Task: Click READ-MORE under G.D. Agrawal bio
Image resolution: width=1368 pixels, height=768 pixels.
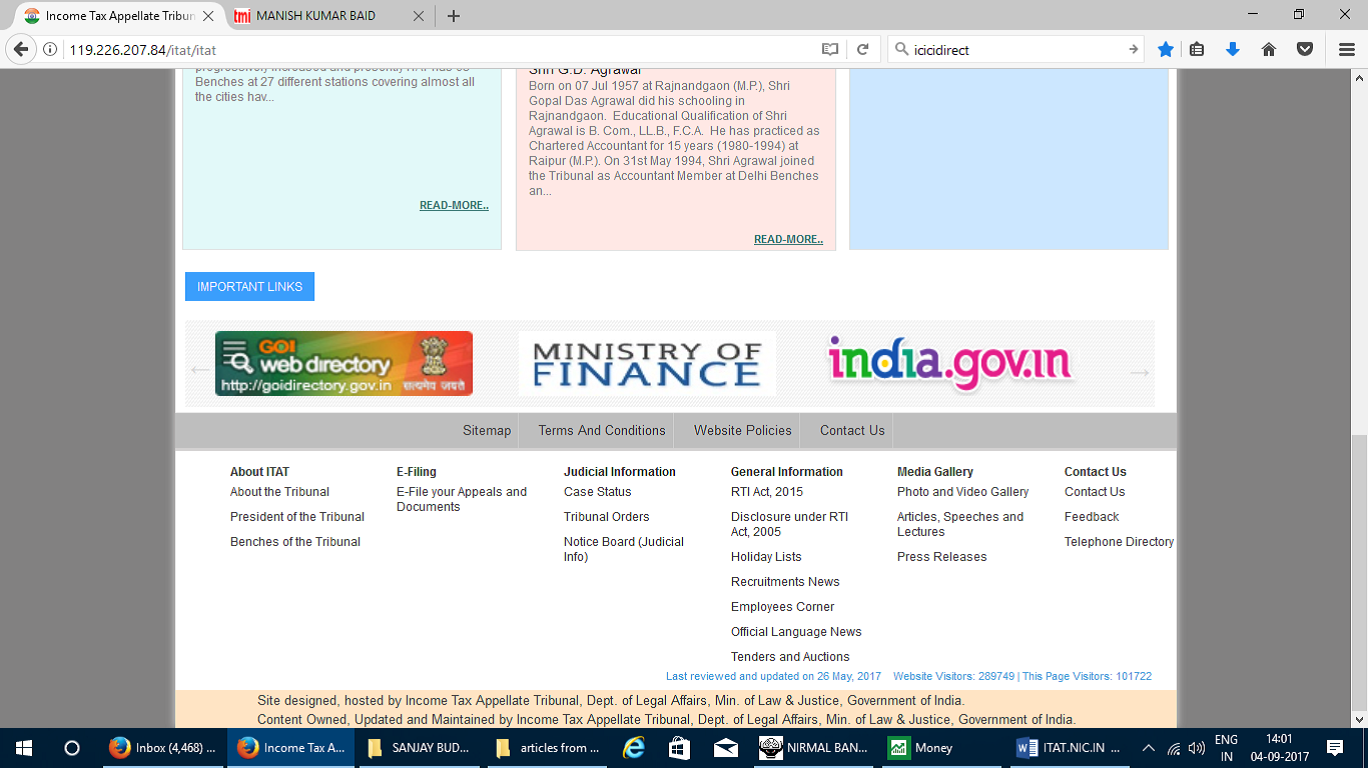Action: click(788, 239)
